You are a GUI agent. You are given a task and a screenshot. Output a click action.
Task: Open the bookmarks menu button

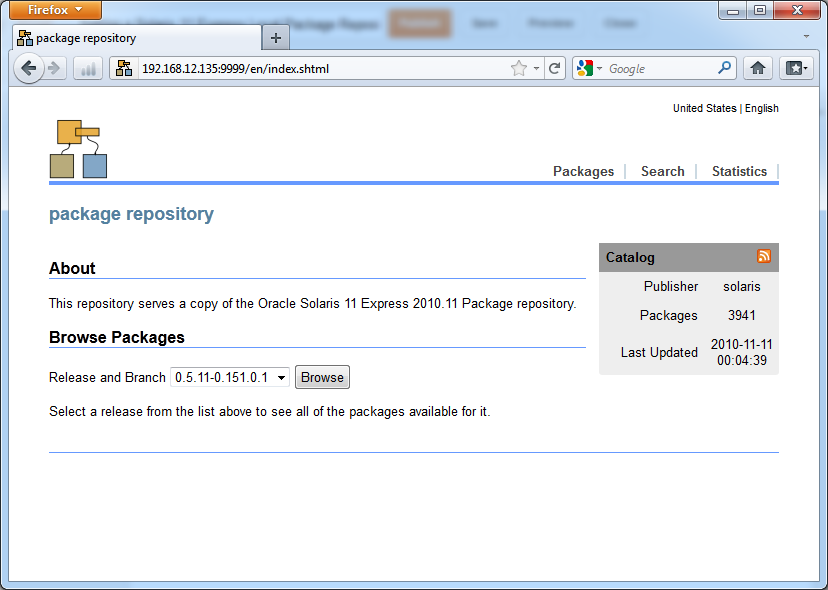pyautogui.click(x=796, y=68)
